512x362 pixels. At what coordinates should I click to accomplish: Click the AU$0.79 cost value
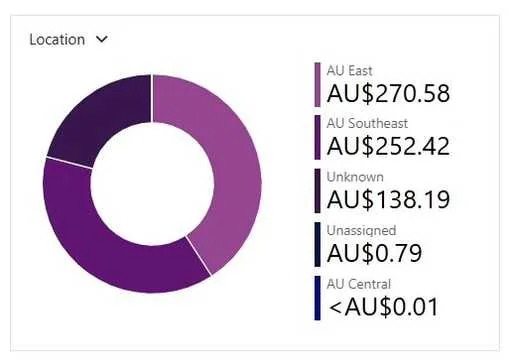coord(375,253)
